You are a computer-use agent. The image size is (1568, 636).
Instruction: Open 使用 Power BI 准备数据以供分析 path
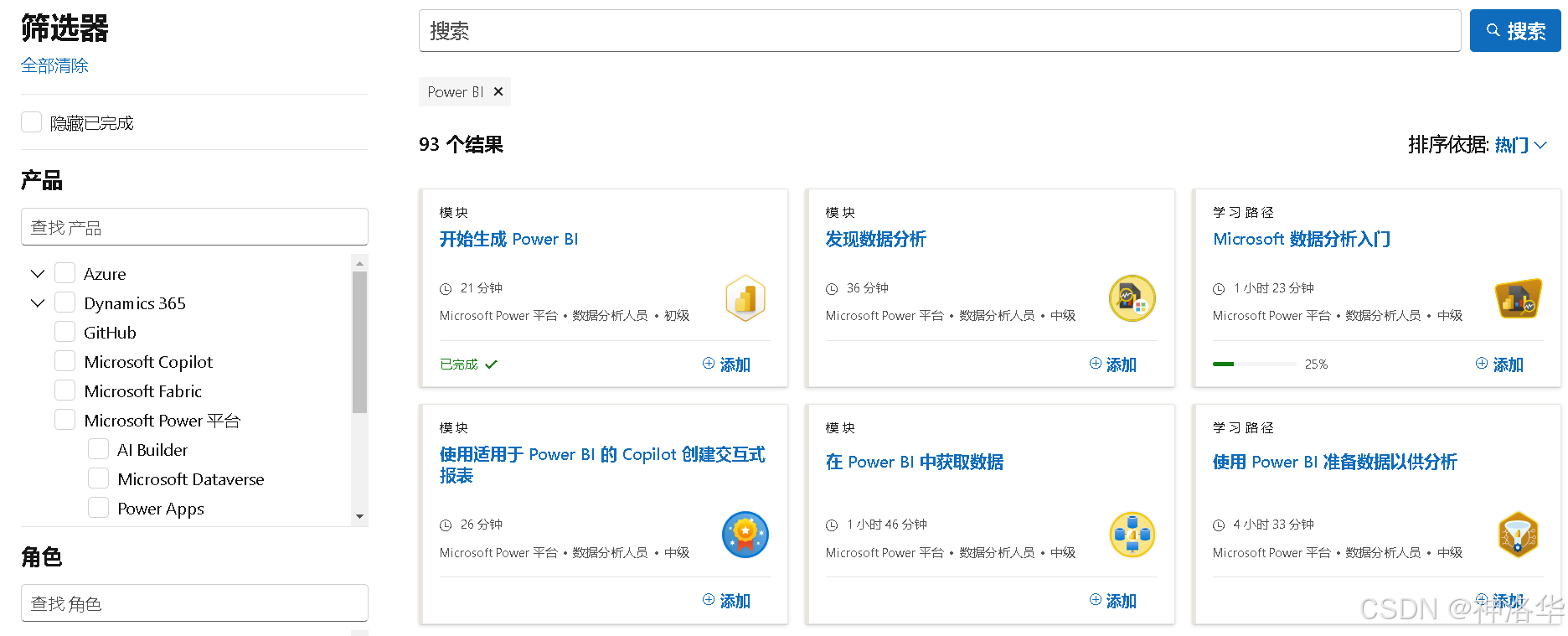pos(1334,462)
